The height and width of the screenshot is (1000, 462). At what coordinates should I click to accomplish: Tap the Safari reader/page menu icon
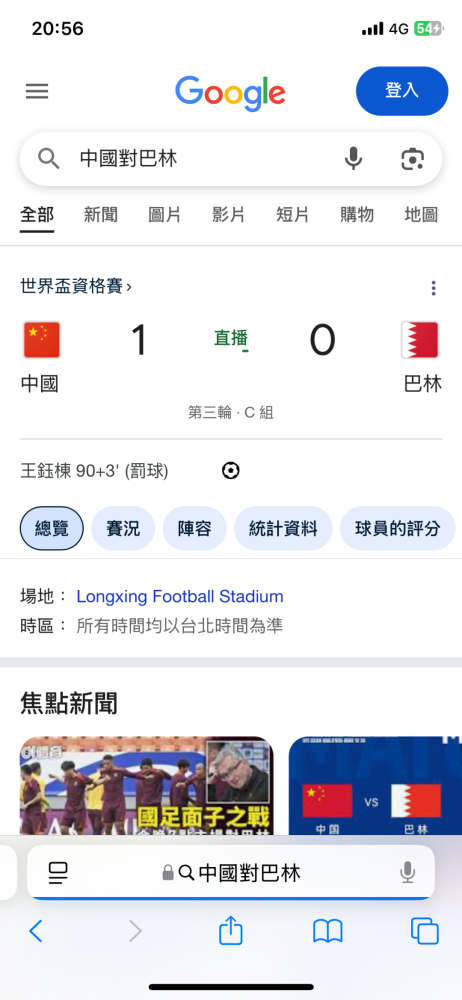[x=58, y=872]
